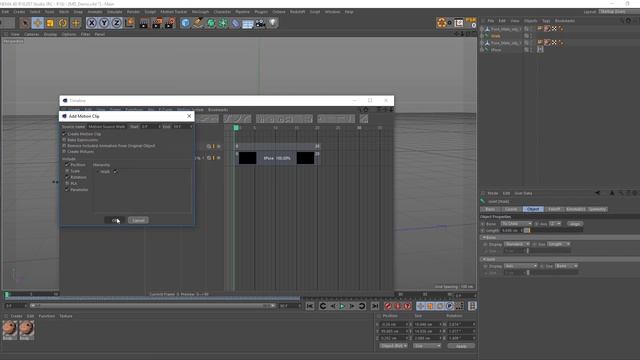Toggle position keyframe recording icon
Viewport: 640px width, 360px height.
[420, 306]
